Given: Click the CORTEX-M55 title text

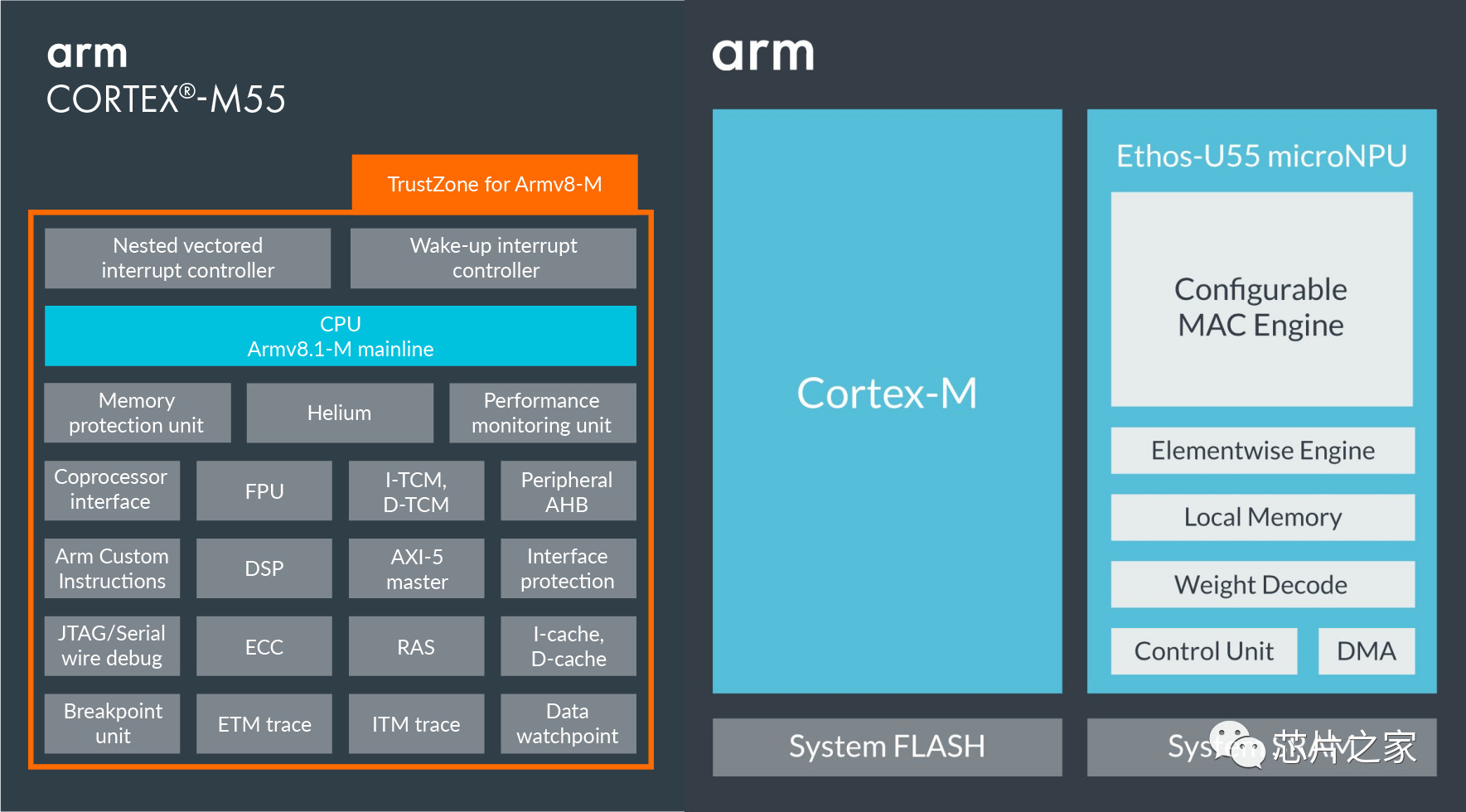Looking at the screenshot, I should (x=166, y=99).
